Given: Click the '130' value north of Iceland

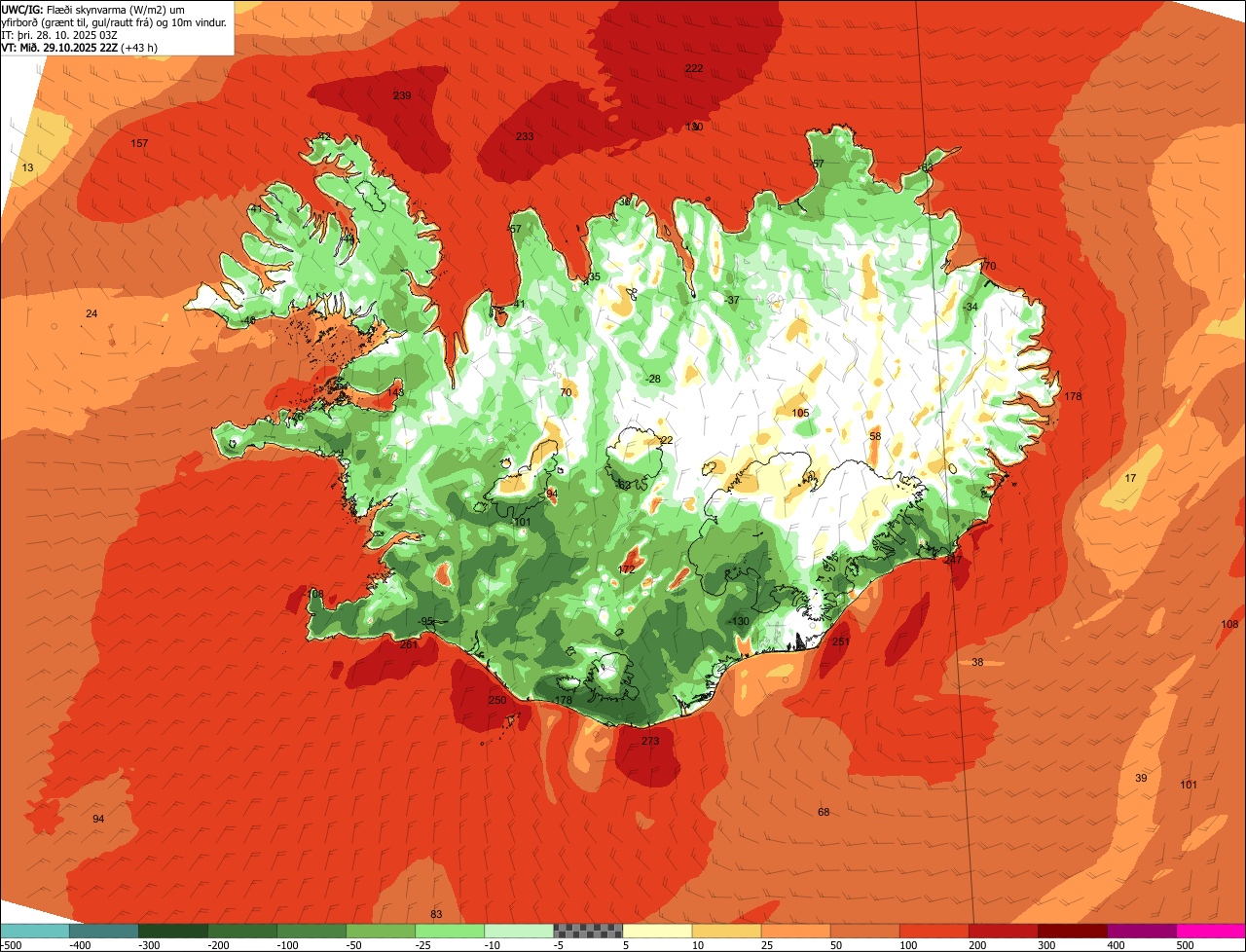Looking at the screenshot, I should point(694,128).
